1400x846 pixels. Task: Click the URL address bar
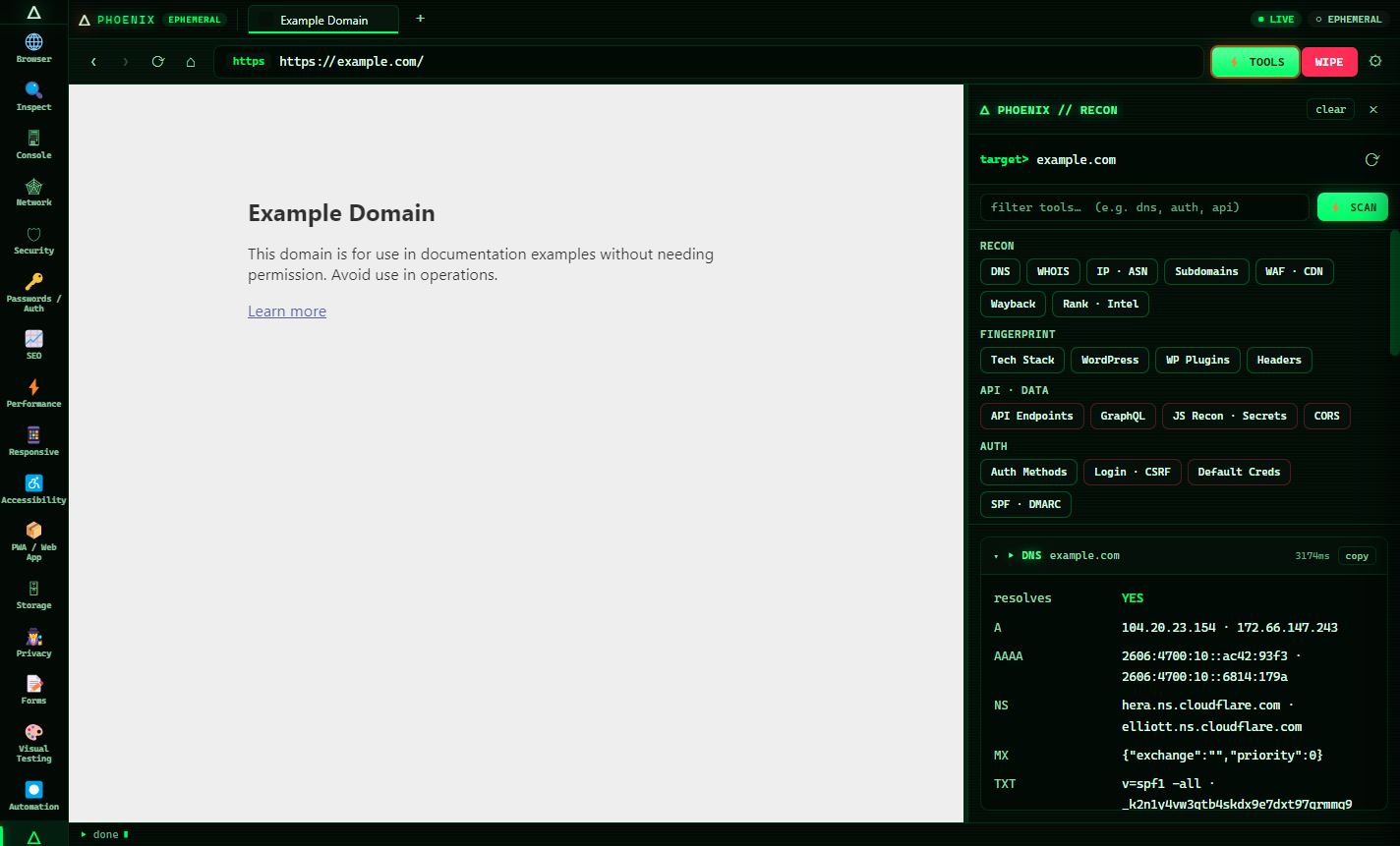click(709, 62)
